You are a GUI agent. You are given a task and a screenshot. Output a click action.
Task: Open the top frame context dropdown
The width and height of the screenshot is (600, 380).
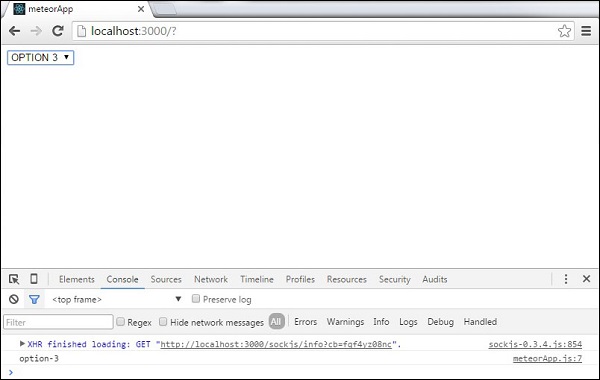click(x=117, y=299)
